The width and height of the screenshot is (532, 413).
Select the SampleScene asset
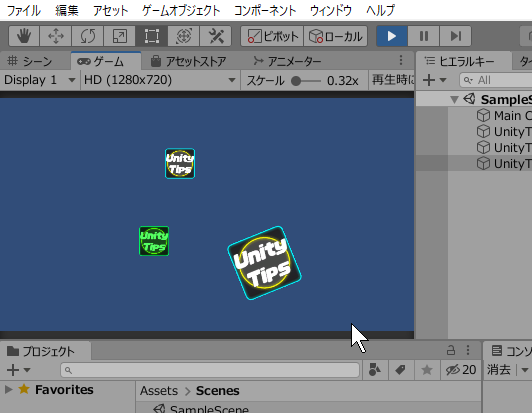202,409
